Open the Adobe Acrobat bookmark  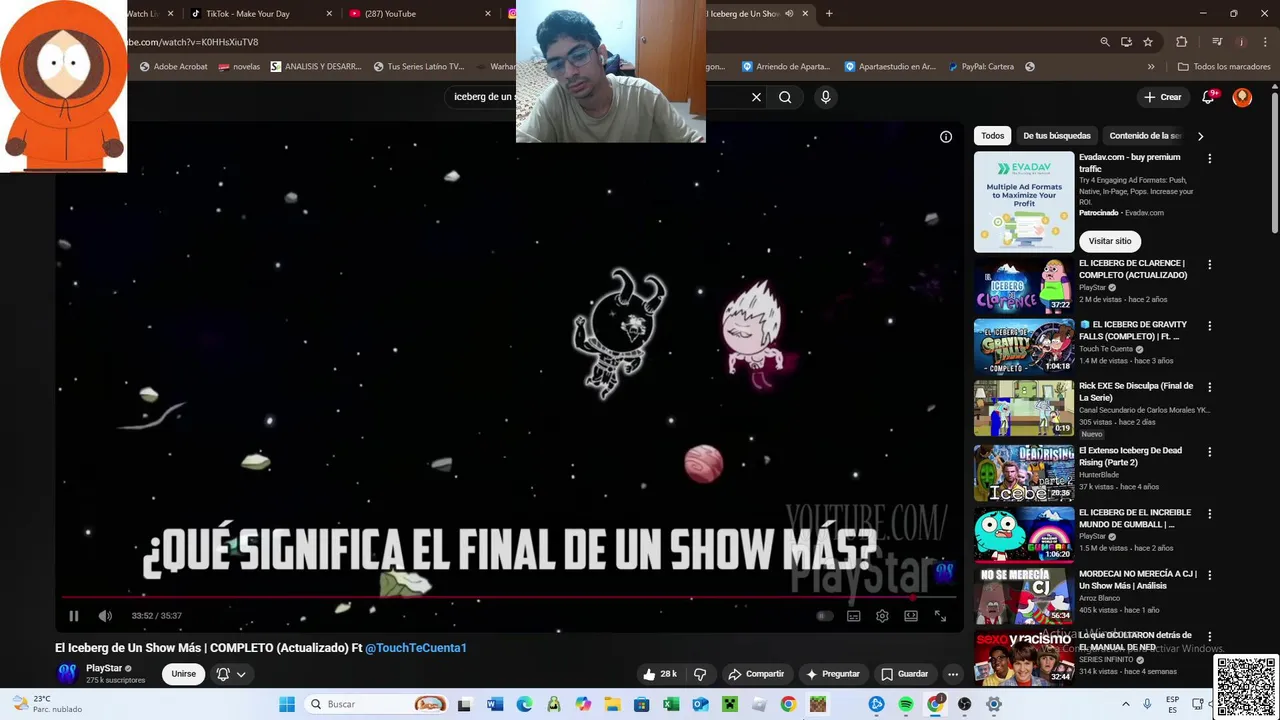click(x=174, y=67)
